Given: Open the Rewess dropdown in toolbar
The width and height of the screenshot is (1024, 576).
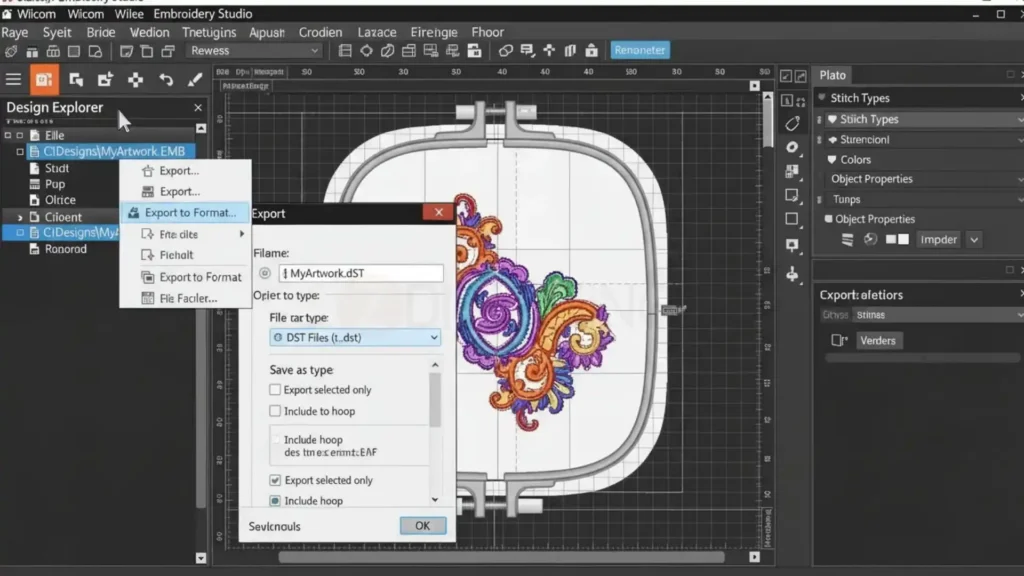Looking at the screenshot, I should (x=254, y=50).
